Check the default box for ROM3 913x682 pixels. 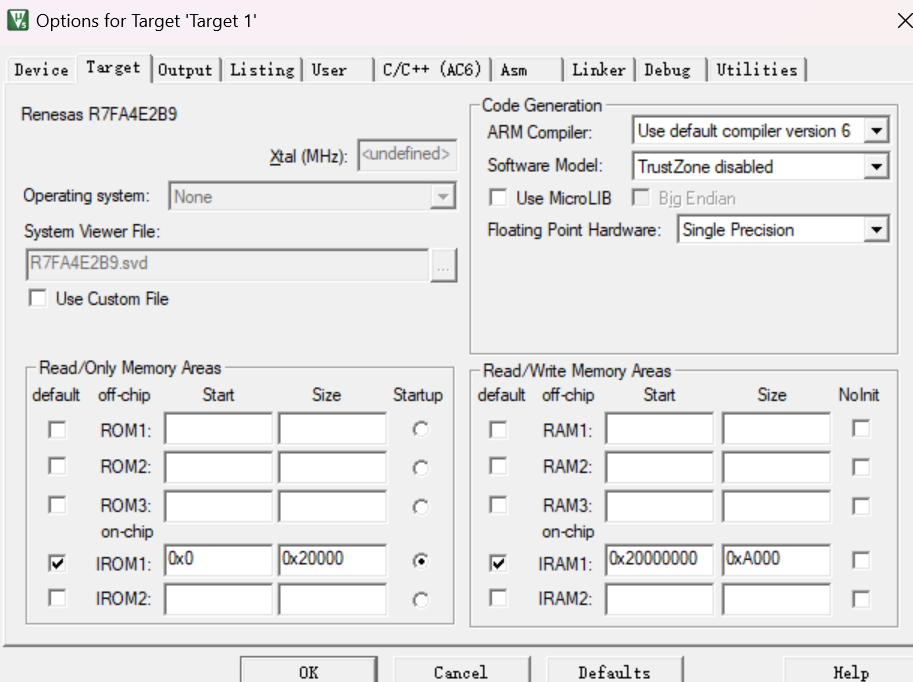[x=57, y=504]
